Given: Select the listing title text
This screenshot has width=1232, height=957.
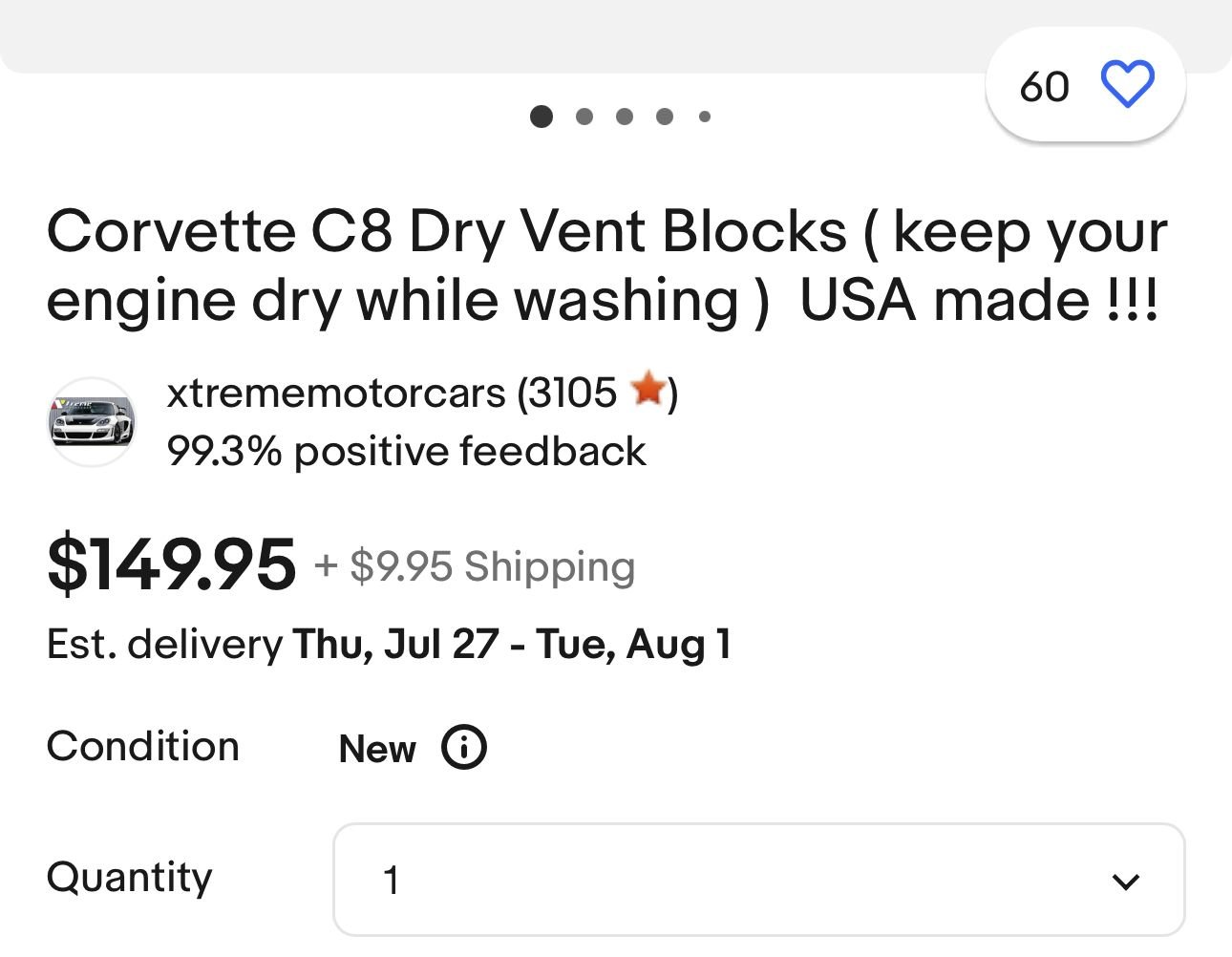Looking at the screenshot, I should (607, 265).
